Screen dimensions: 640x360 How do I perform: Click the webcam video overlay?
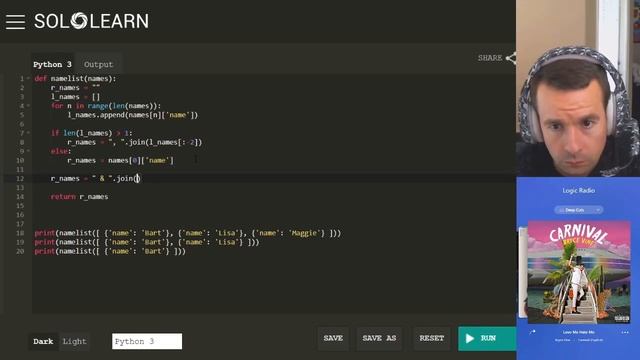(x=578, y=88)
